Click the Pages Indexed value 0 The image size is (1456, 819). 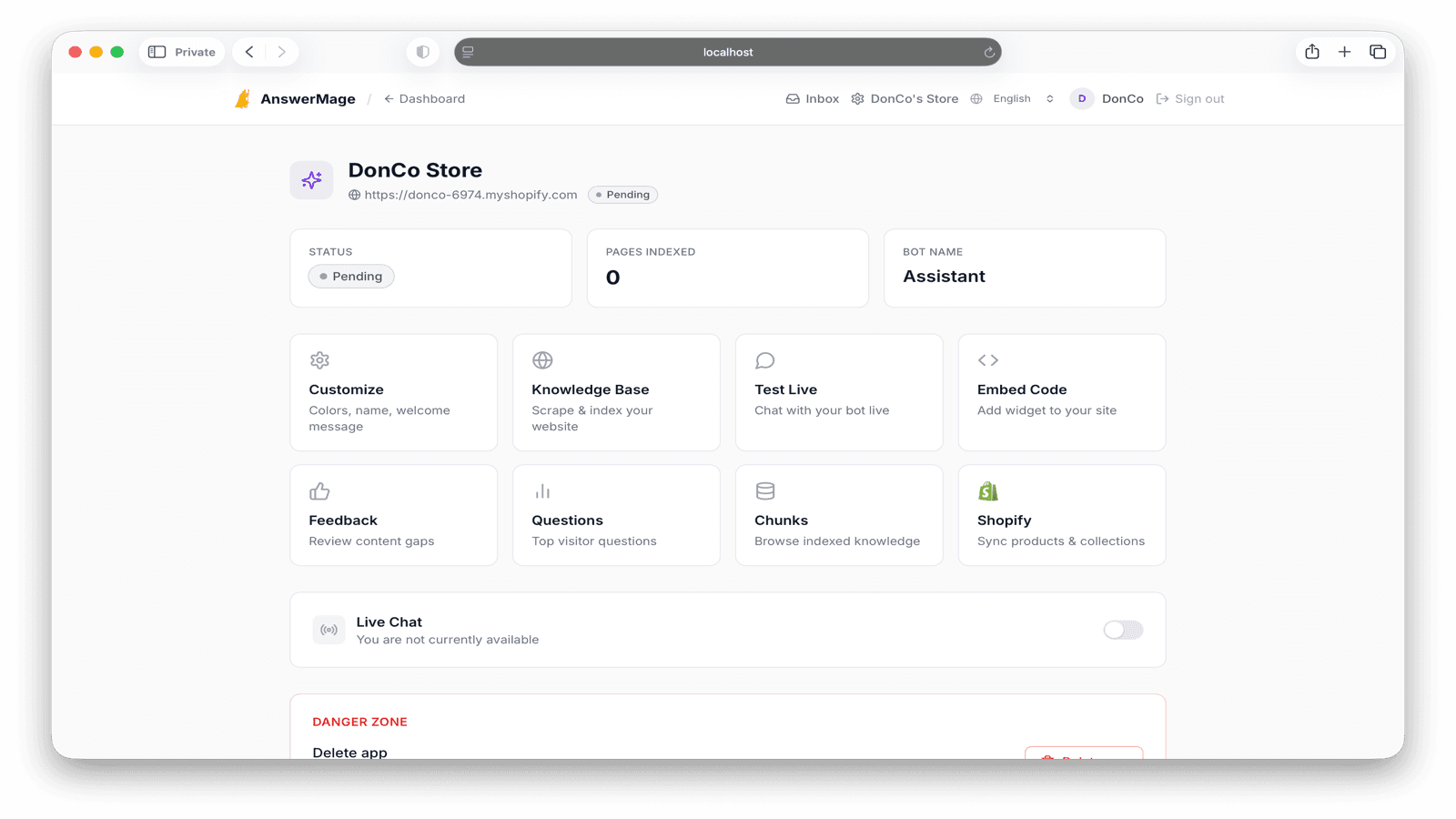click(613, 278)
